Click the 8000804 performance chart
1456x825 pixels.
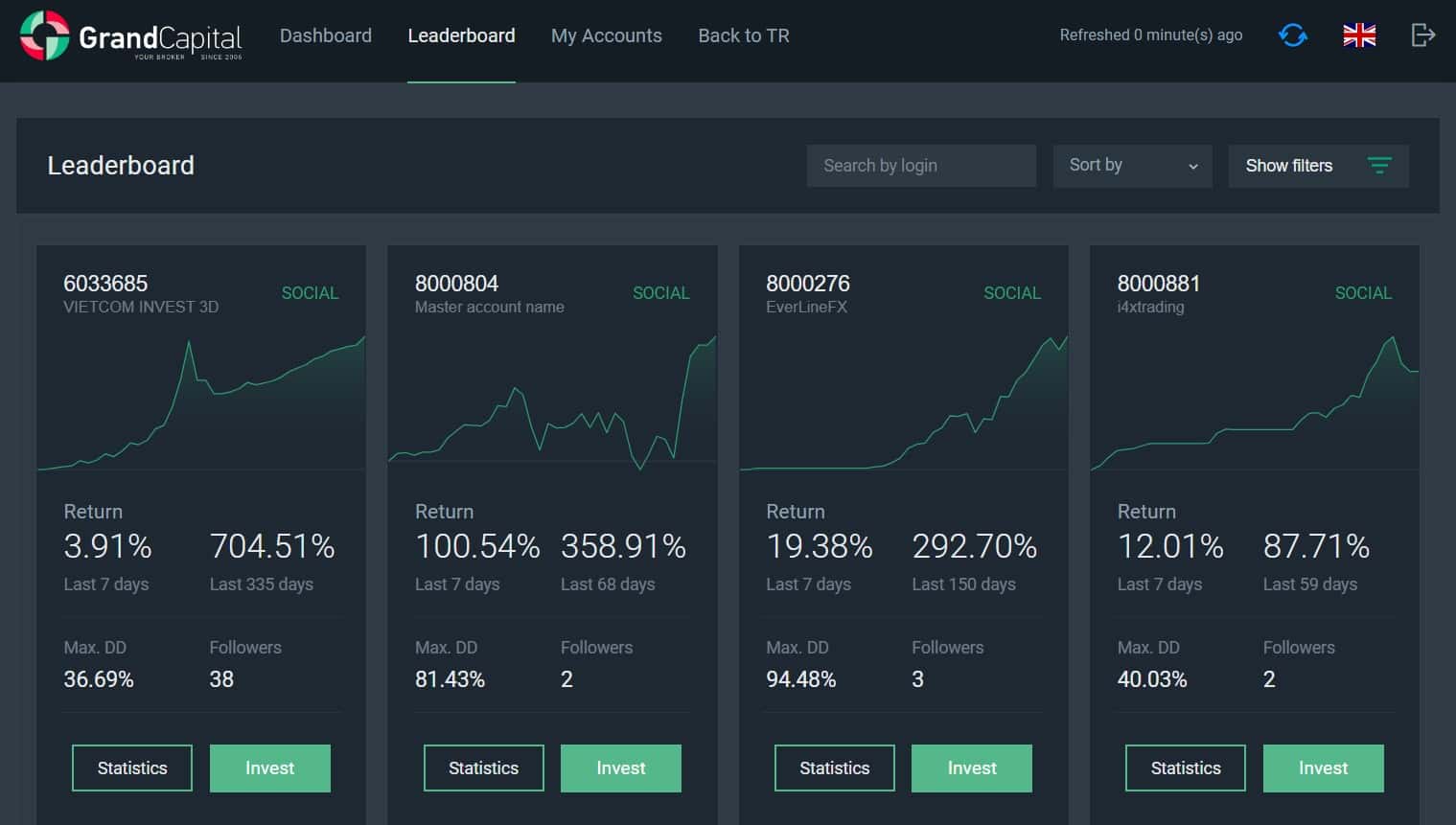click(x=552, y=402)
